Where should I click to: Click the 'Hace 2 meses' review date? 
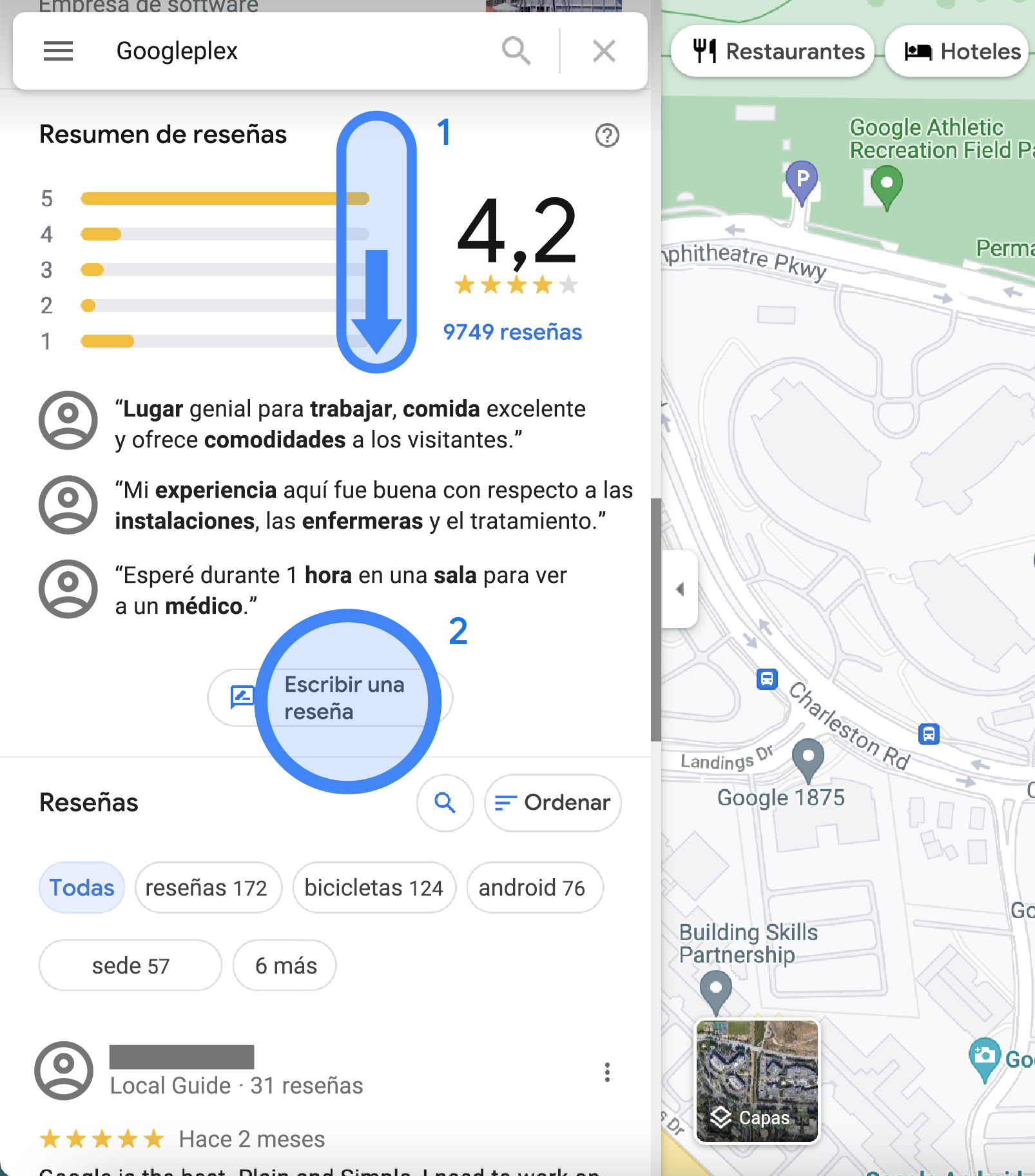click(x=252, y=1139)
